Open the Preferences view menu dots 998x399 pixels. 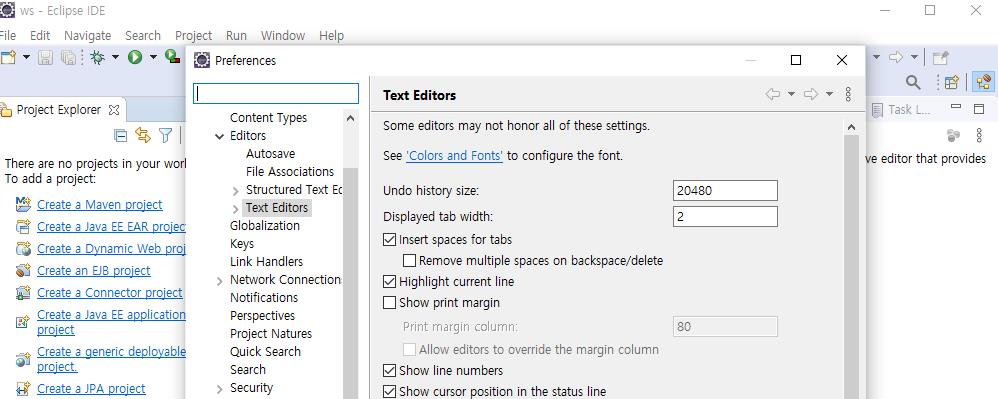(x=848, y=94)
